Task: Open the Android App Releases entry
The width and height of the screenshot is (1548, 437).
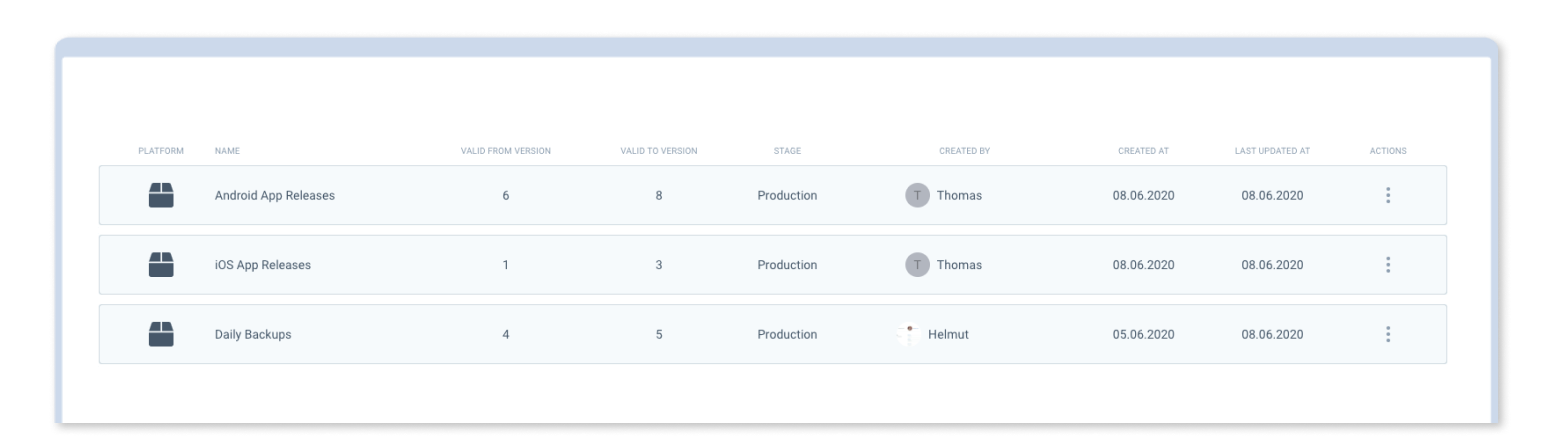Action: (x=275, y=196)
